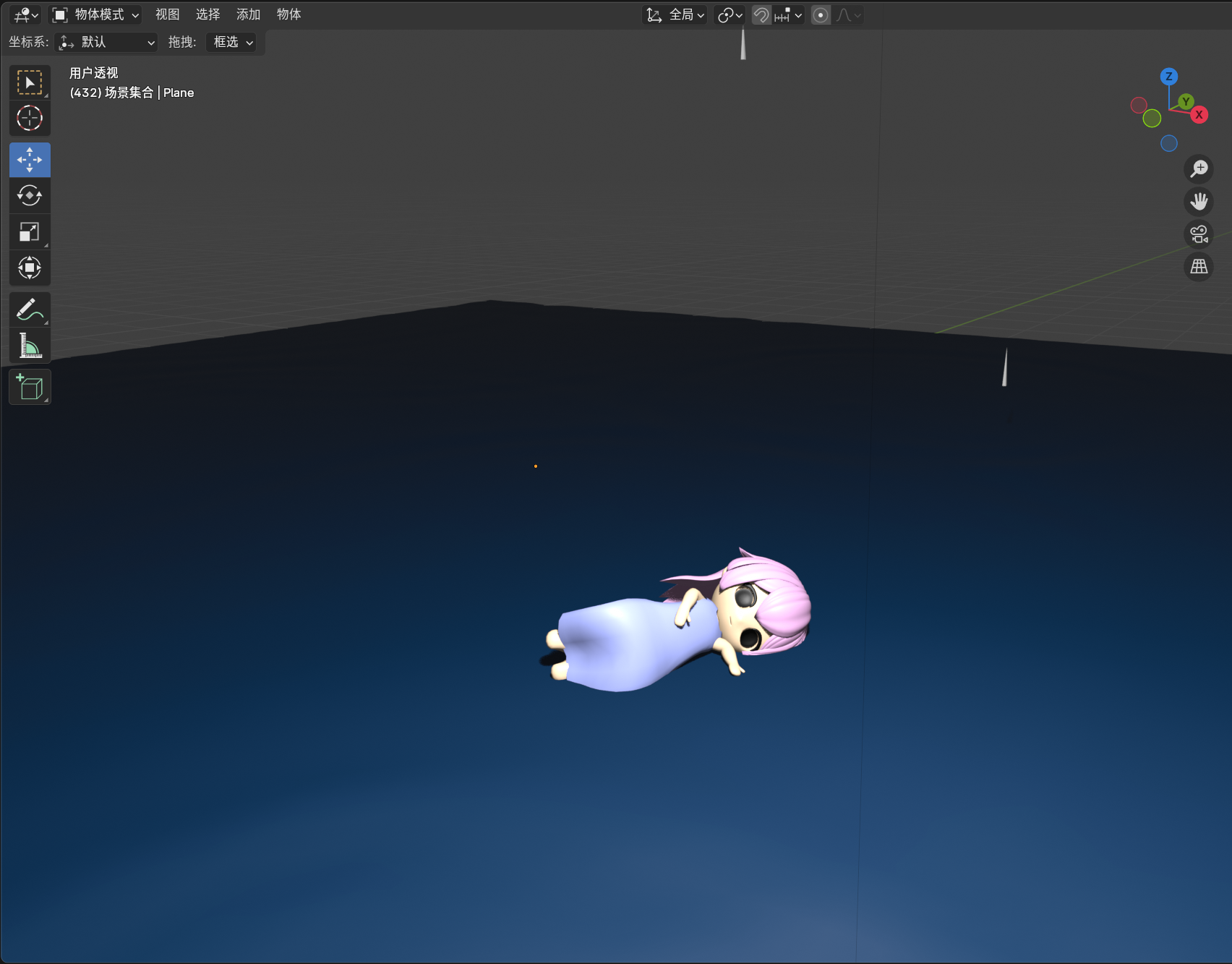Enable proportional editing toggle
The width and height of the screenshot is (1232, 964).
click(x=821, y=15)
